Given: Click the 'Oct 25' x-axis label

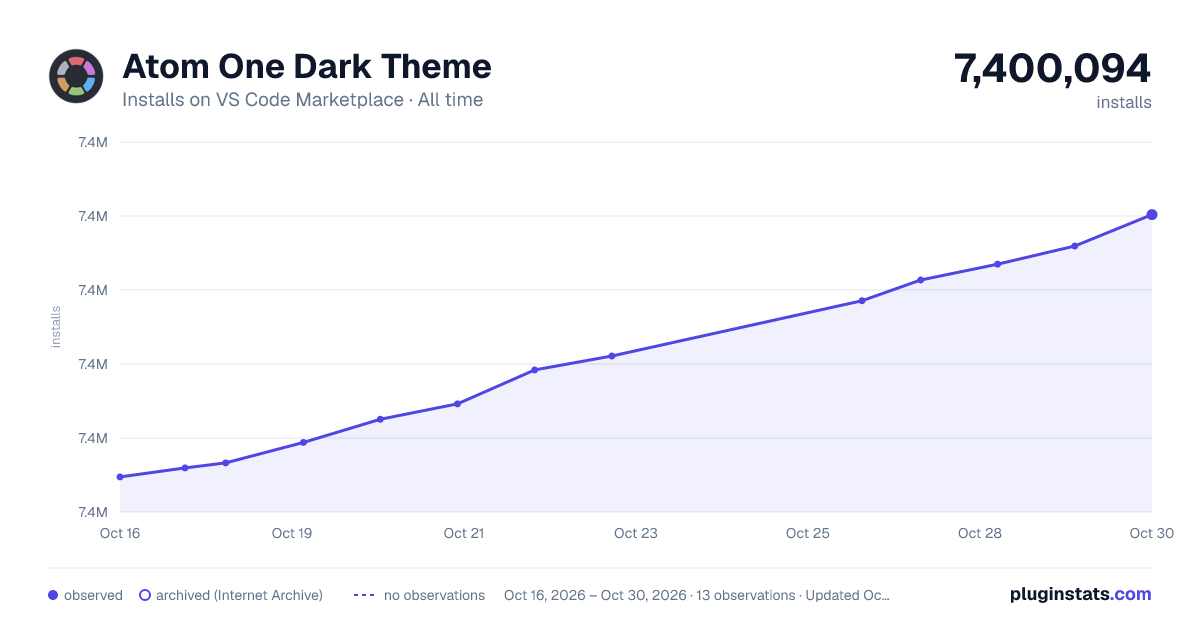Looking at the screenshot, I should tap(808, 533).
